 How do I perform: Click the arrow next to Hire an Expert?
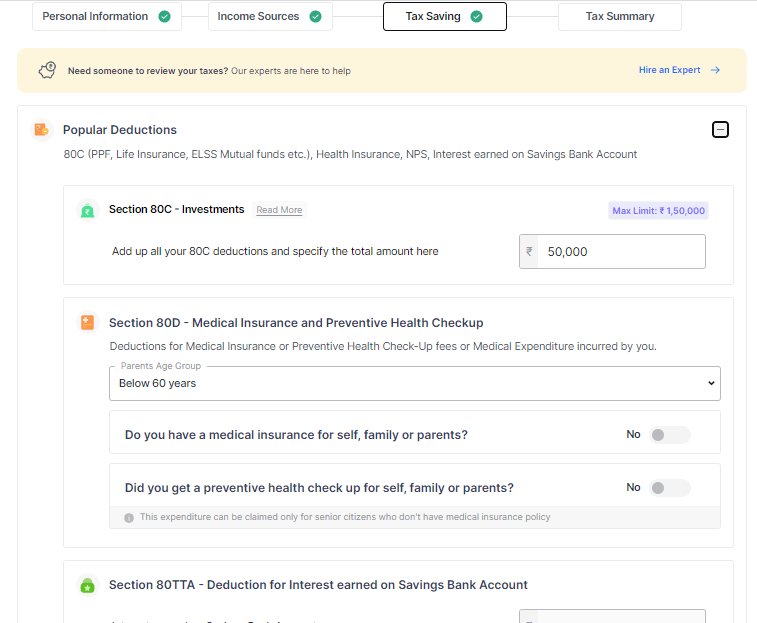click(715, 70)
